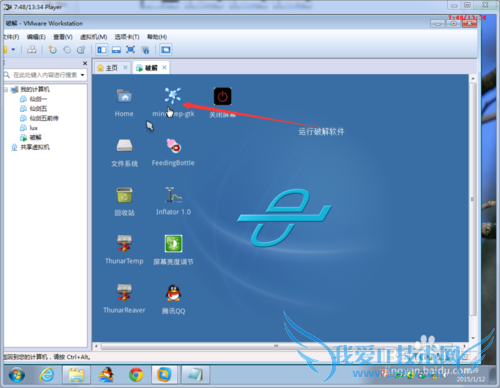The width and height of the screenshot is (500, 388).
Task: Close the library sidebar panel
Action: click(85, 63)
